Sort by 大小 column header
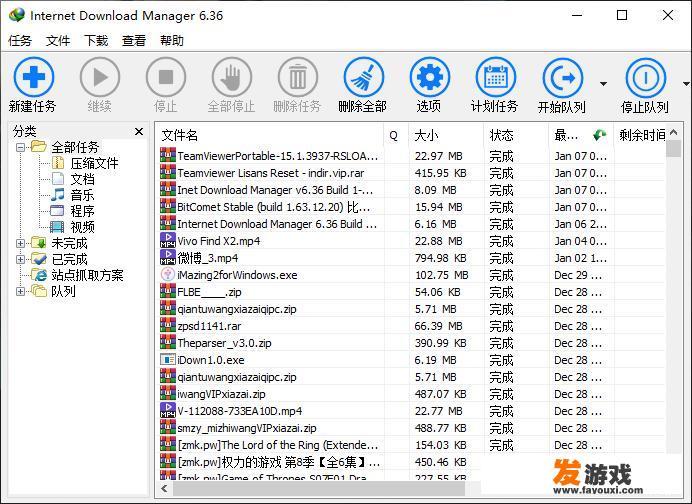Screen dimensions: 692x504 pyautogui.click(x=446, y=135)
